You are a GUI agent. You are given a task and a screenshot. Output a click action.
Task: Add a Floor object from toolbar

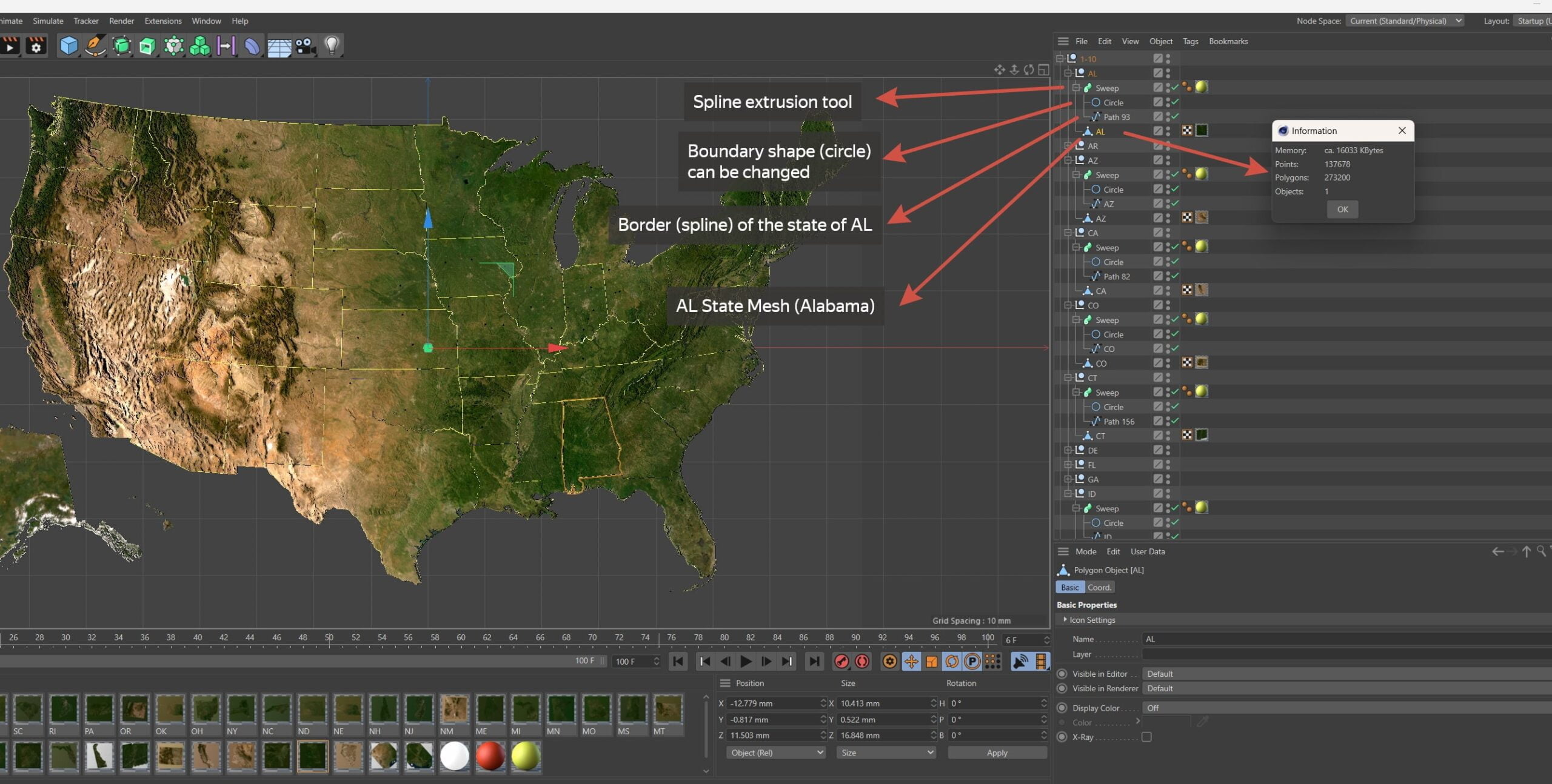pos(279,47)
